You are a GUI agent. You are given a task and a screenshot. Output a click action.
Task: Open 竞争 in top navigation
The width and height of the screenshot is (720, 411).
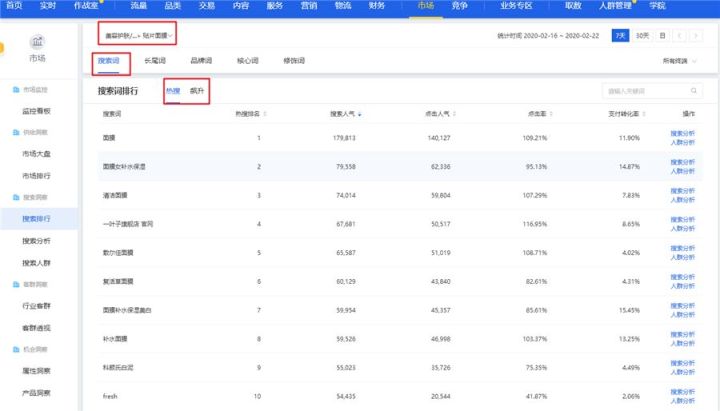pyautogui.click(x=459, y=6)
